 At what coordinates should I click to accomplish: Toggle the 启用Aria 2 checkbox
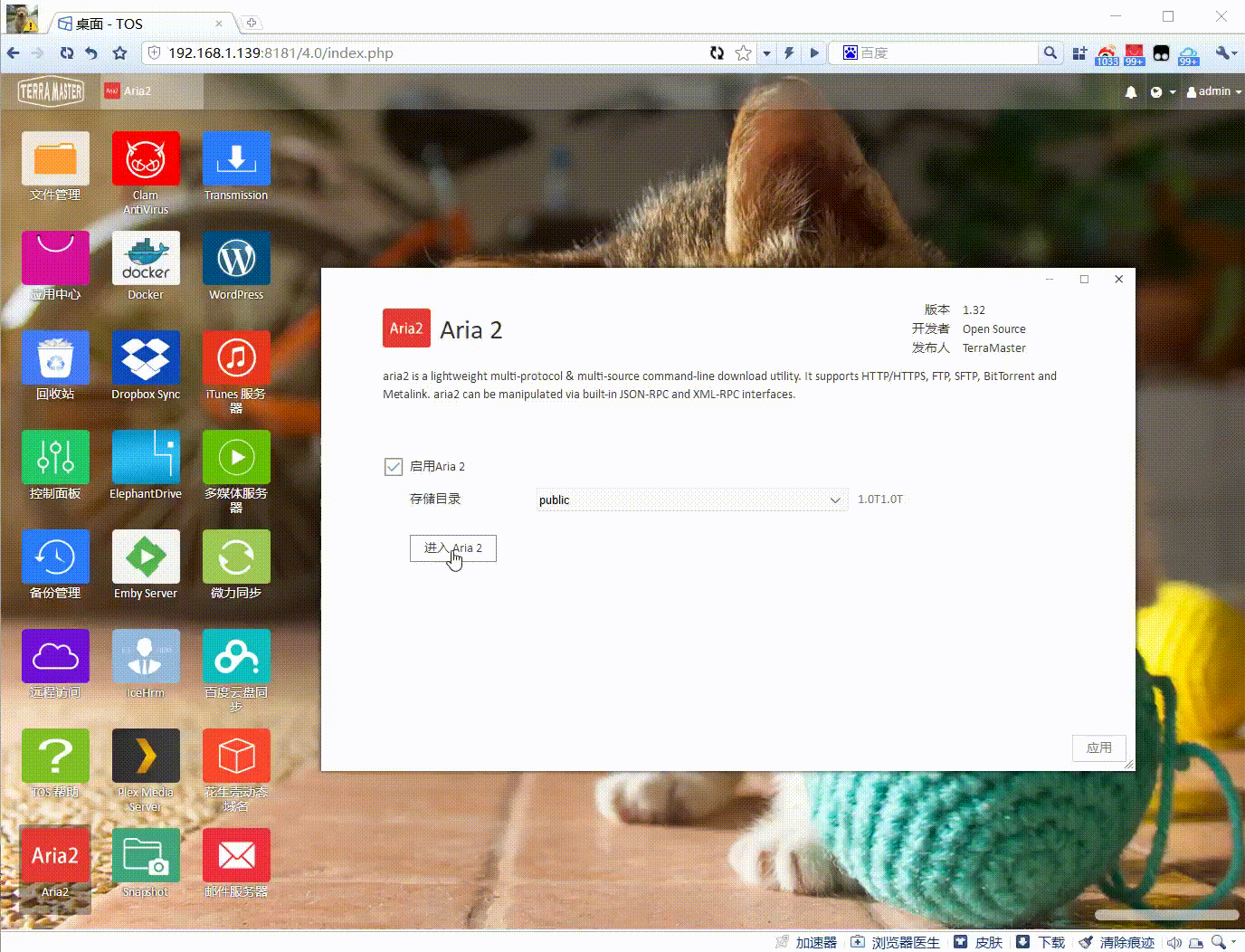(x=394, y=466)
